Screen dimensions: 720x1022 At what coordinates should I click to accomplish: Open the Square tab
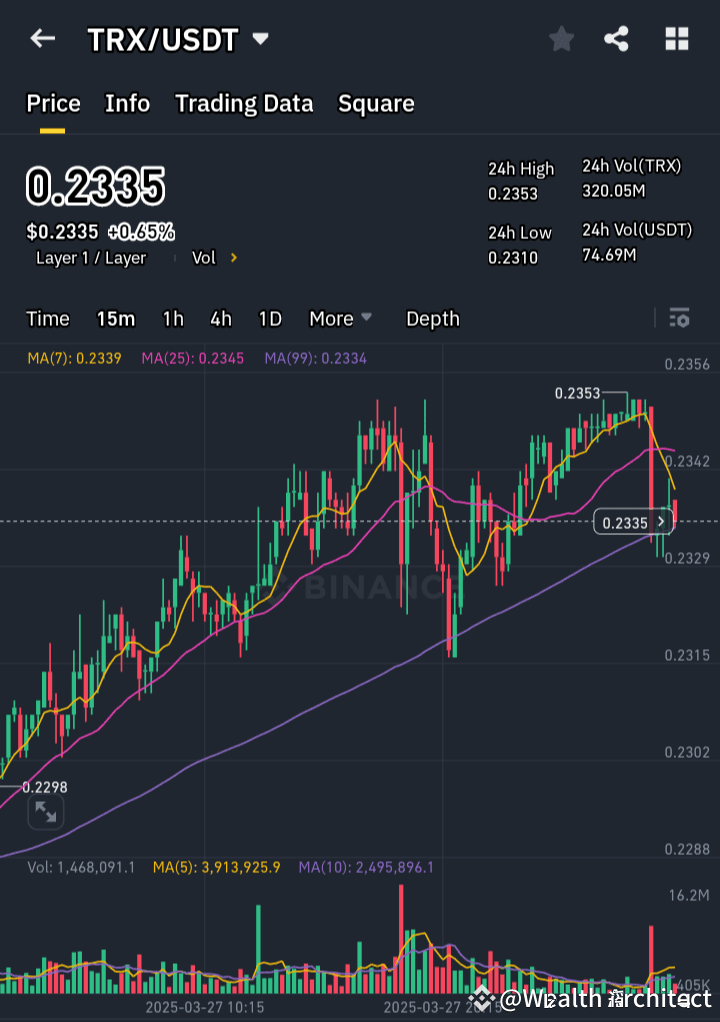click(x=376, y=103)
